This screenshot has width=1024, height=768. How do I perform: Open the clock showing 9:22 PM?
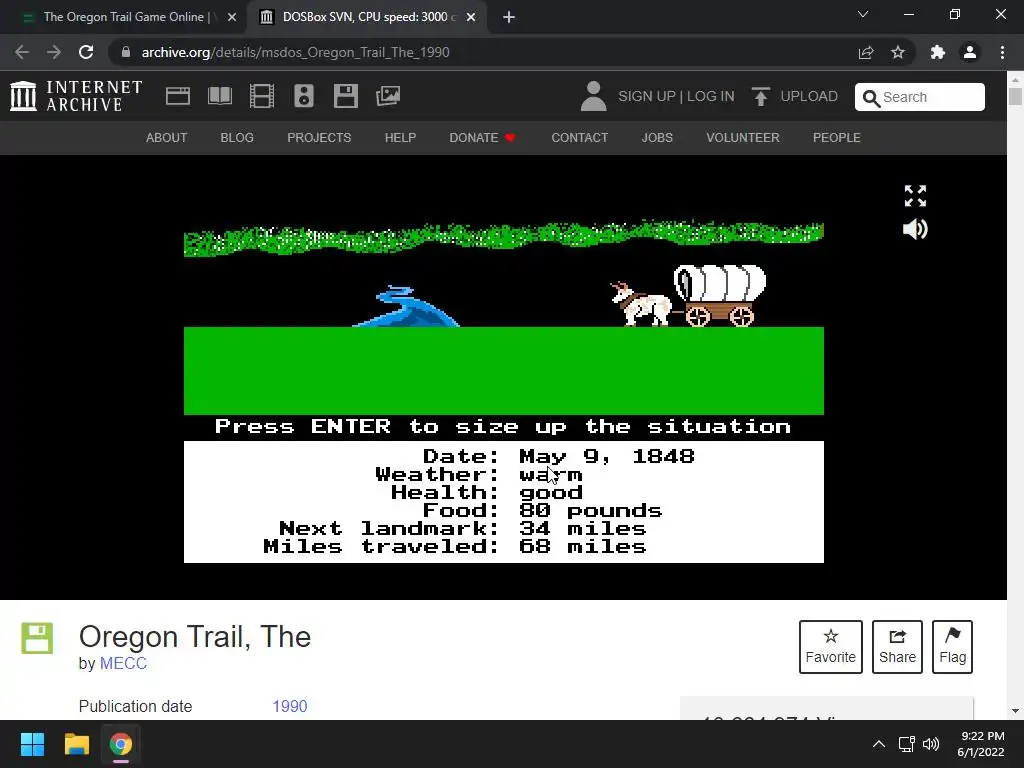click(x=981, y=744)
